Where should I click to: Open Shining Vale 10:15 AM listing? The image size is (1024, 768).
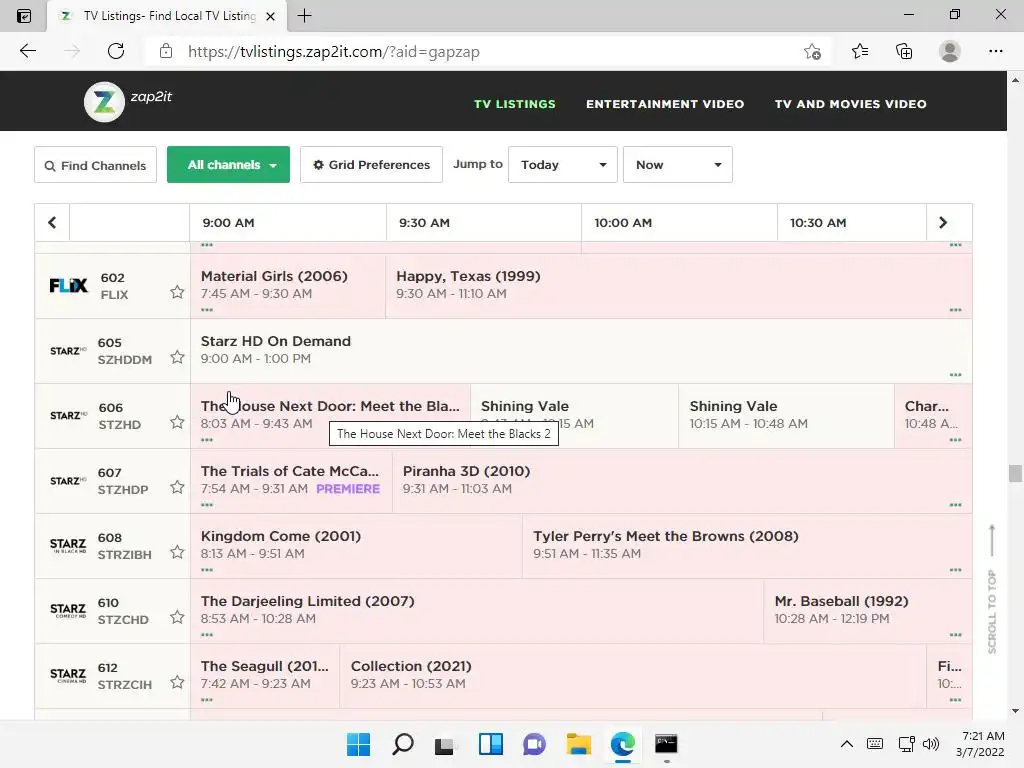pyautogui.click(x=786, y=415)
